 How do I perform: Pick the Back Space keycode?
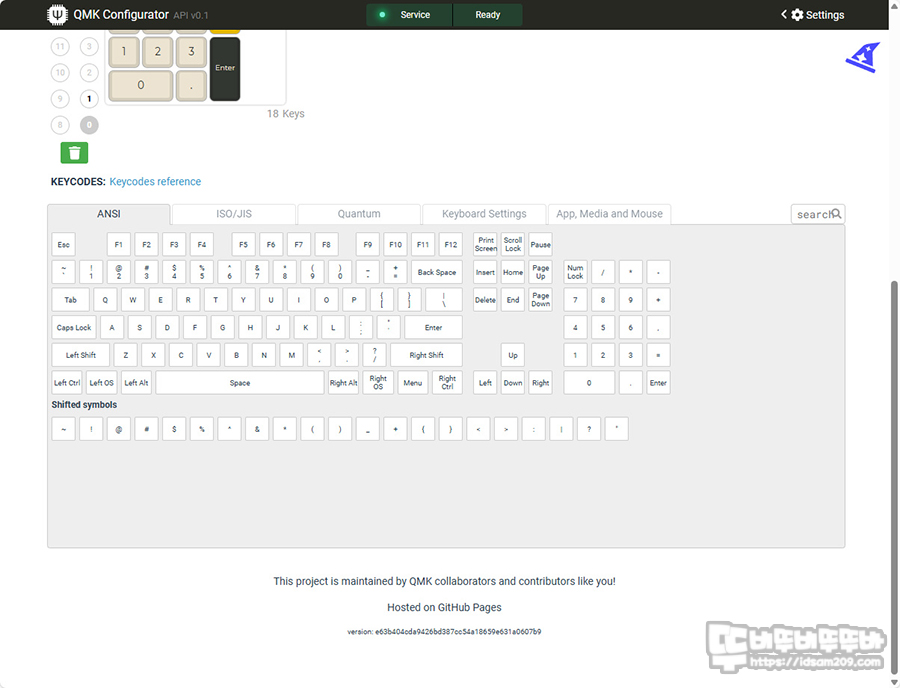point(437,272)
